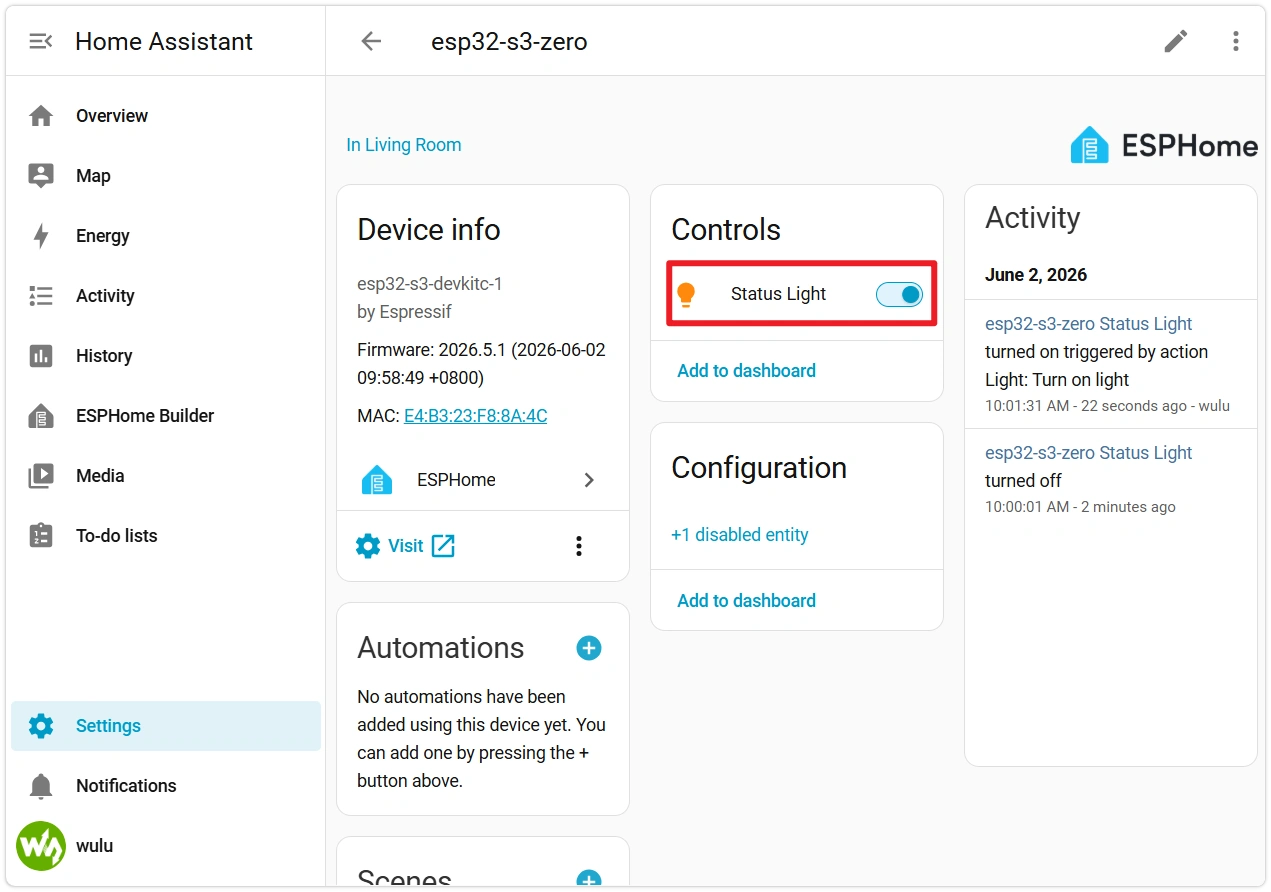The image size is (1271, 892).
Task: Open Activity in the sidebar
Action: 166,296
